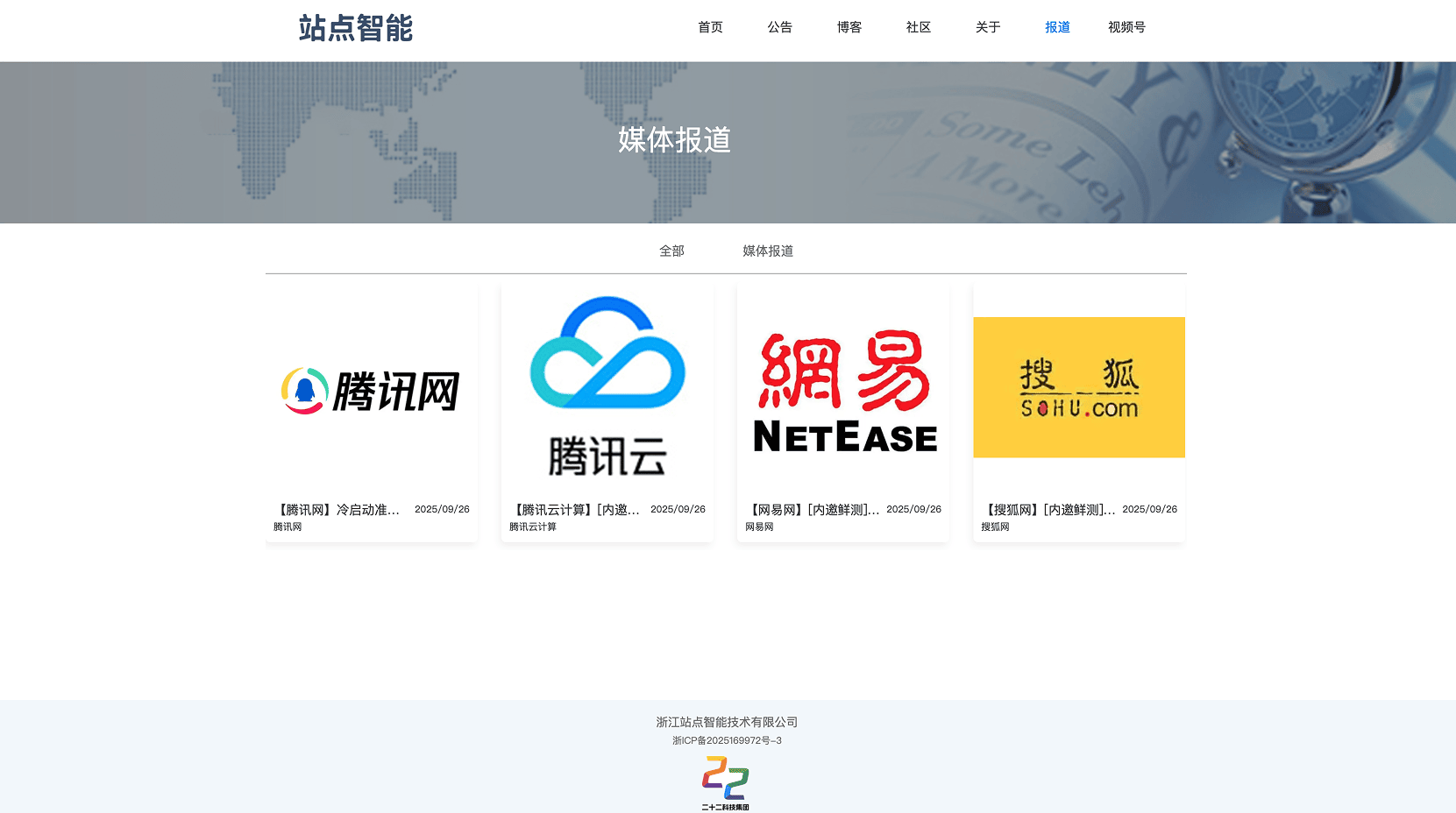
Task: Open the 腾讯网 logo thumbnail
Action: tap(372, 388)
